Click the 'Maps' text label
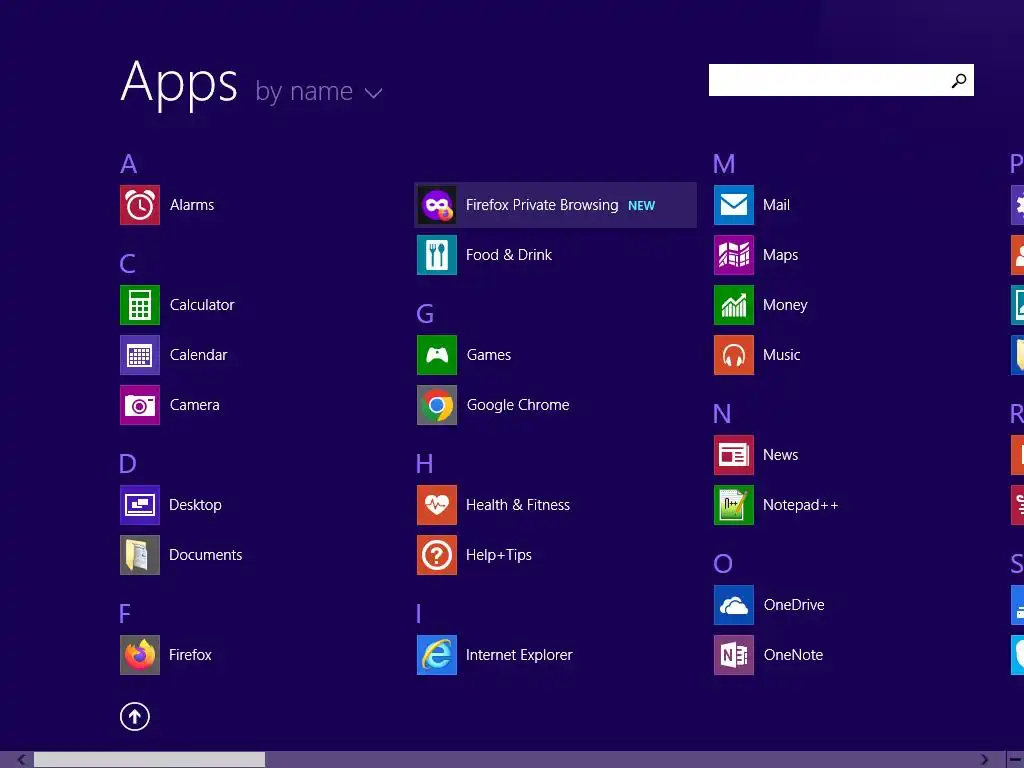1024x768 pixels. point(780,255)
